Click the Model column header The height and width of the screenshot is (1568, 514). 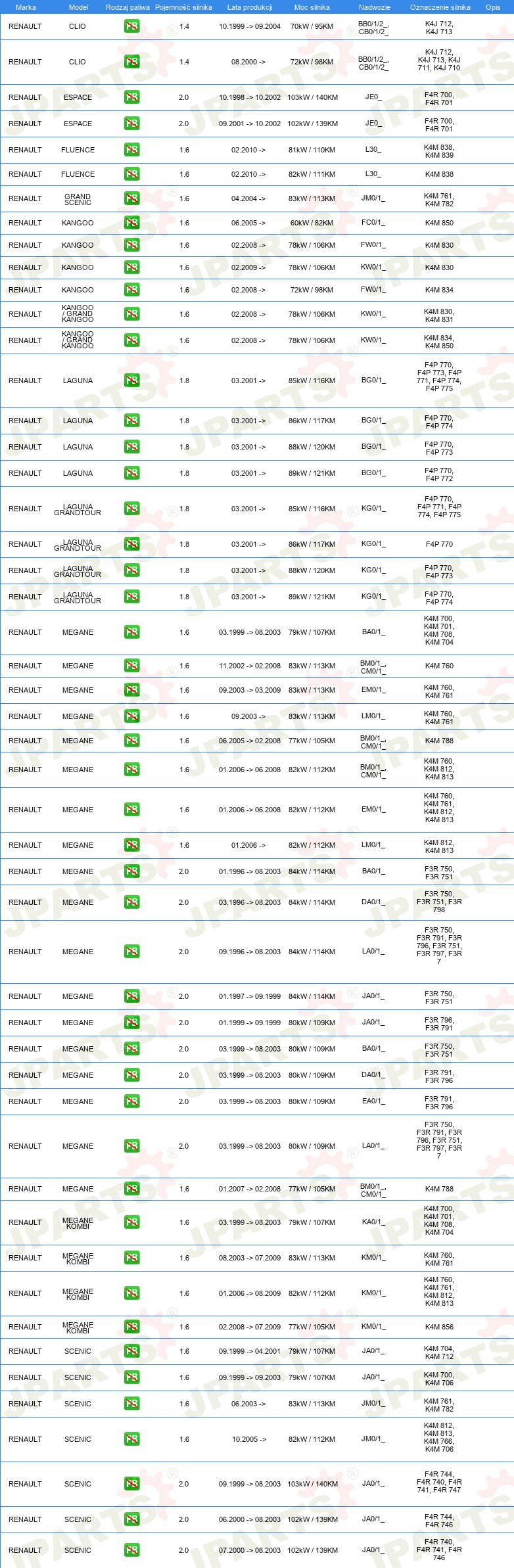point(78,7)
